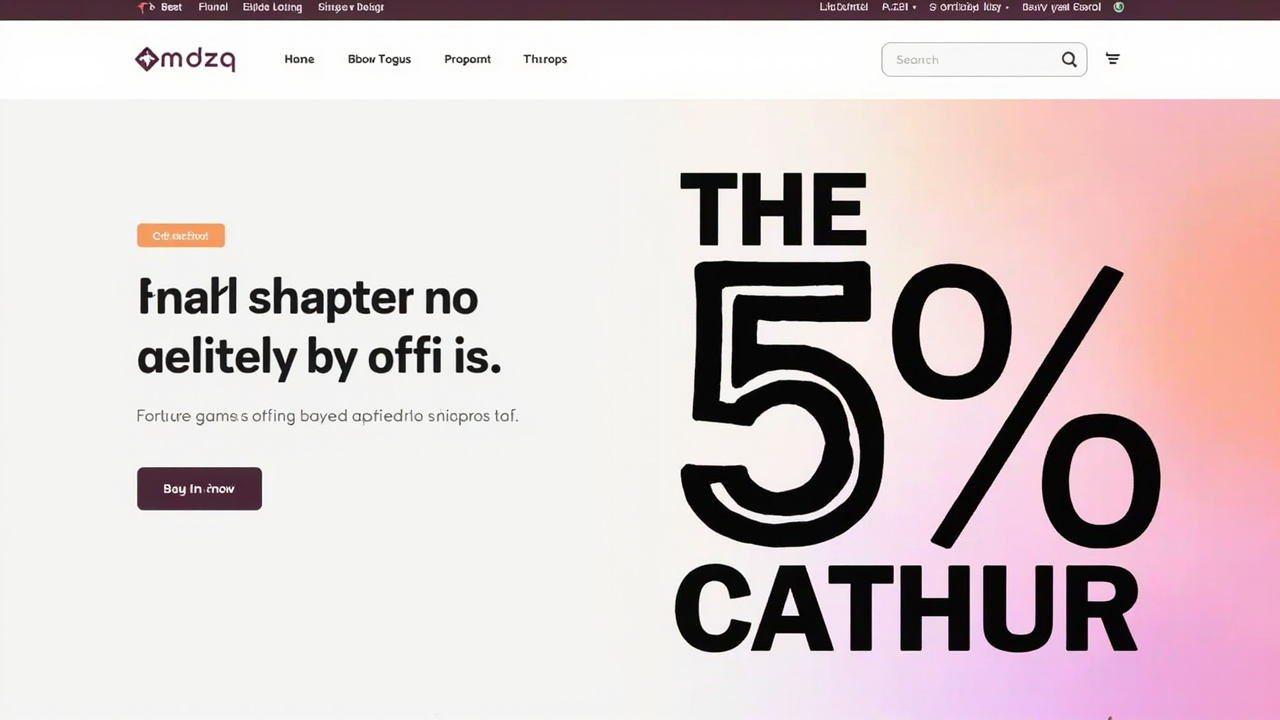This screenshot has width=1280, height=720.
Task: Click the top-right link beside green icon
Action: coord(1061,7)
